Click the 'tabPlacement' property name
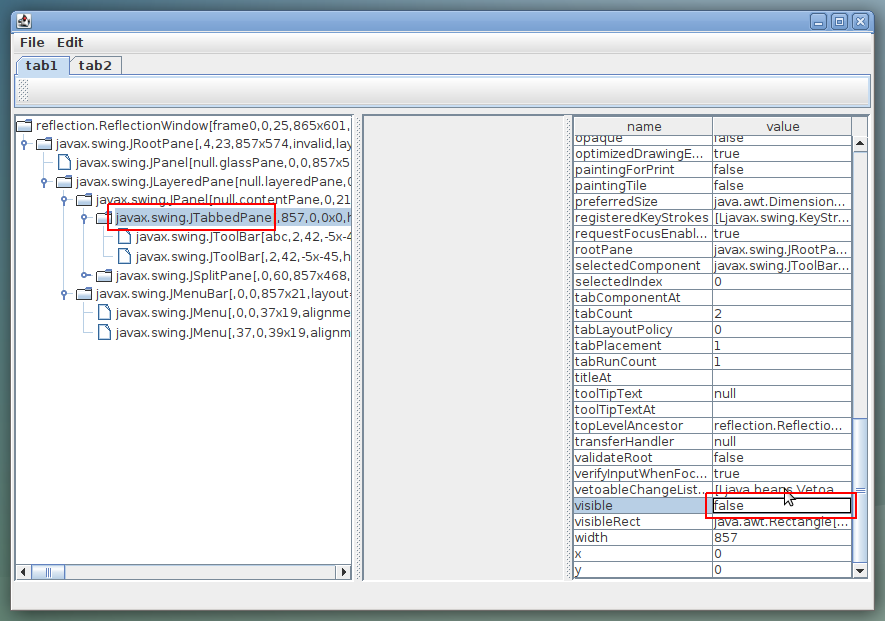Image resolution: width=885 pixels, height=621 pixels. tap(617, 346)
